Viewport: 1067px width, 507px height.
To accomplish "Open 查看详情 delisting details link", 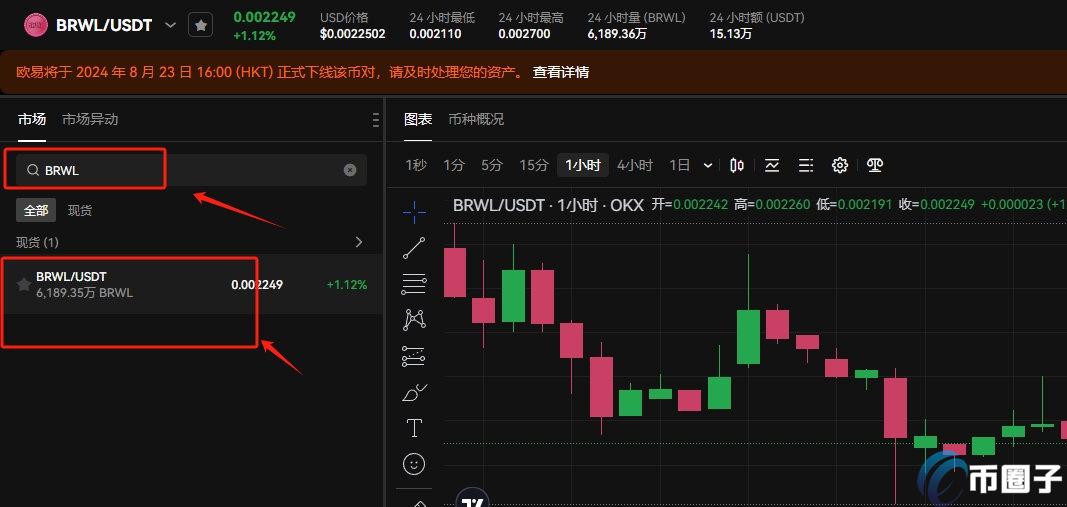I will pyautogui.click(x=561, y=72).
